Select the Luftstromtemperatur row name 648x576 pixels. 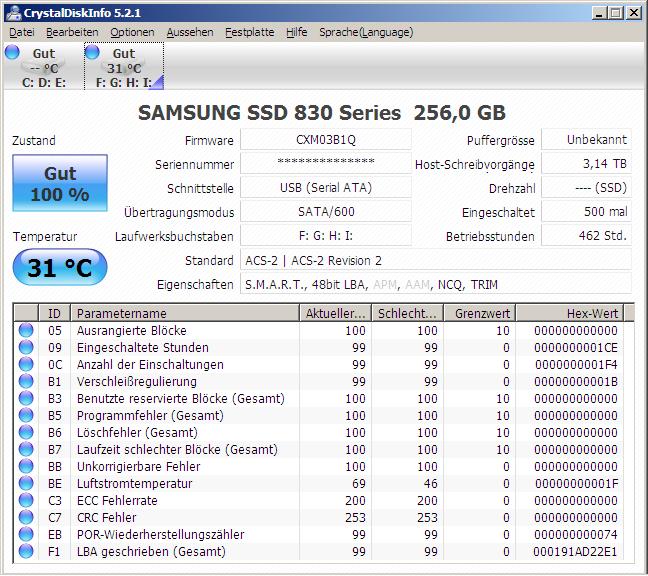pyautogui.click(x=134, y=483)
